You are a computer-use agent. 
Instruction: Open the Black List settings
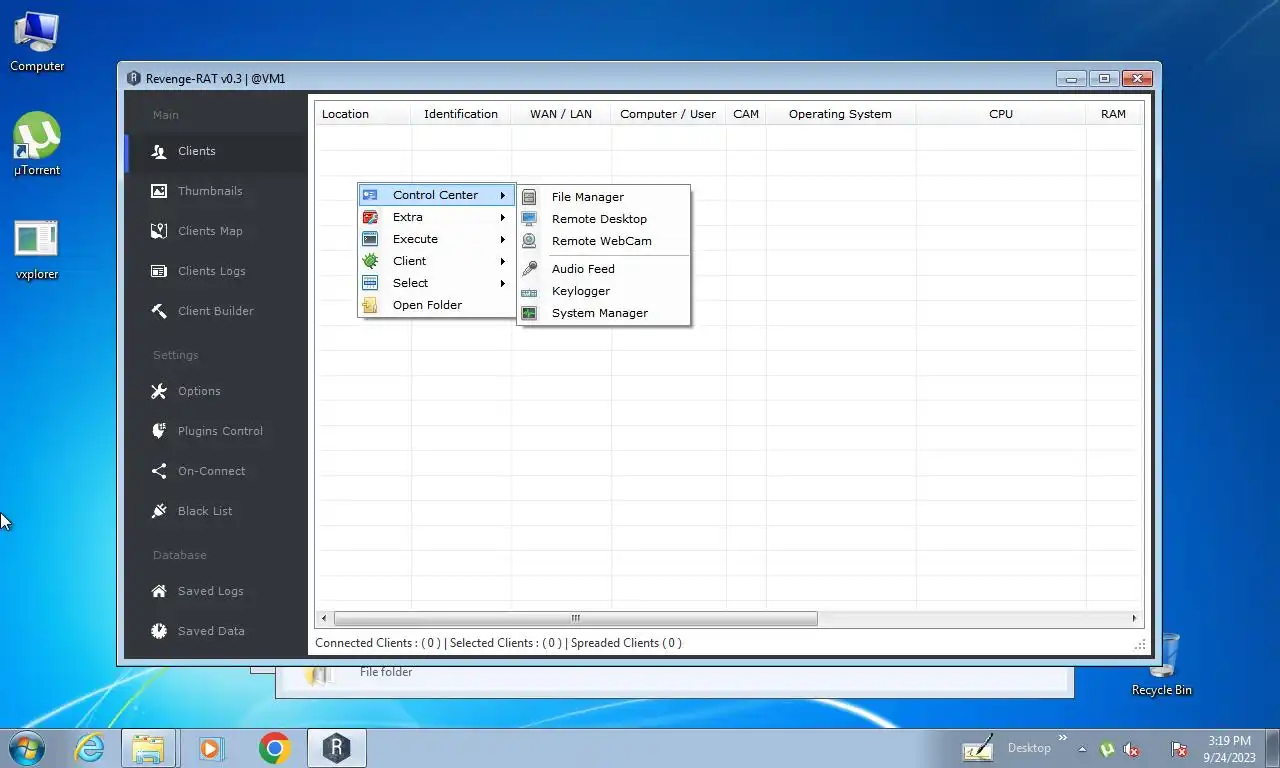point(216,511)
